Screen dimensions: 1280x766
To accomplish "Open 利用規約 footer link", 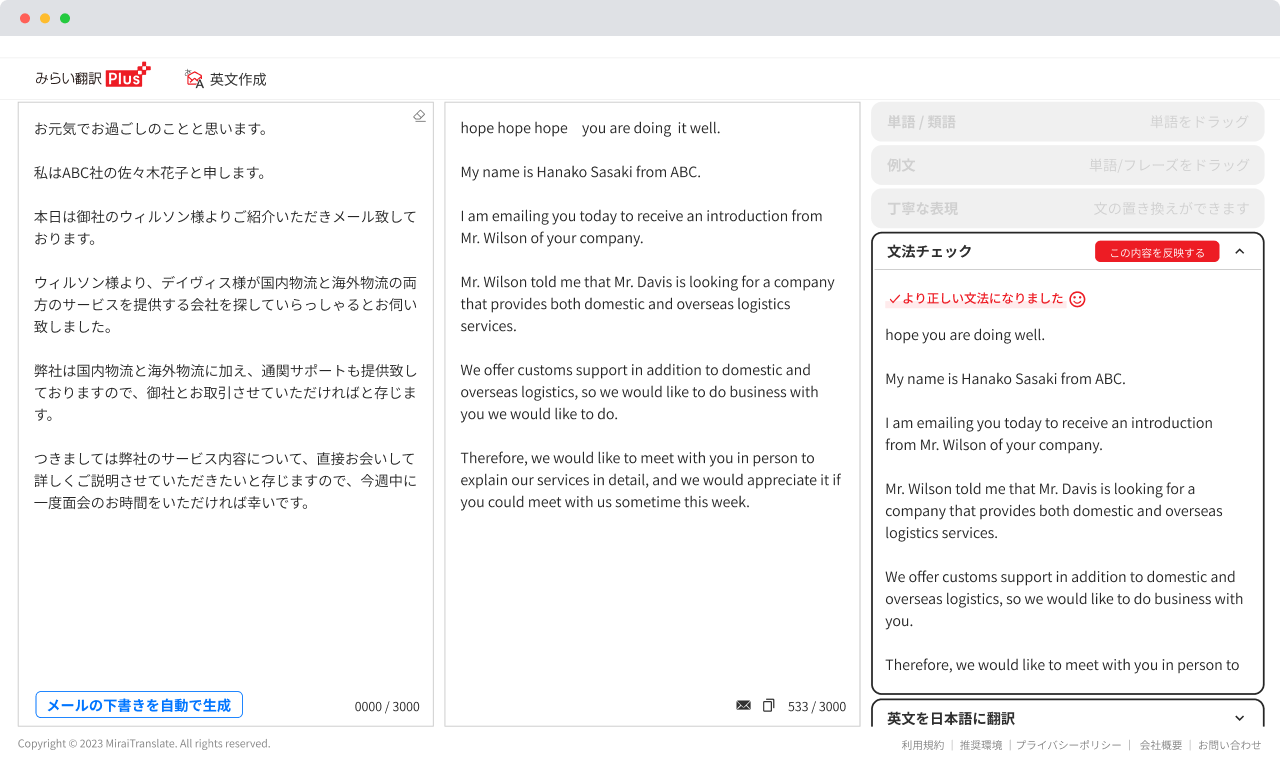I will (x=922, y=745).
